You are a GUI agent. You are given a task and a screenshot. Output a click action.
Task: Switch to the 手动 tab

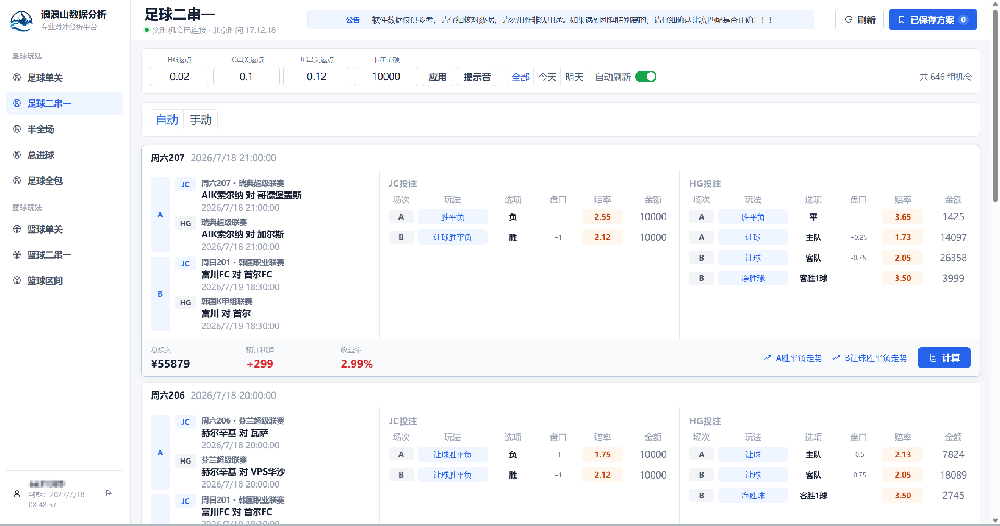[200, 119]
